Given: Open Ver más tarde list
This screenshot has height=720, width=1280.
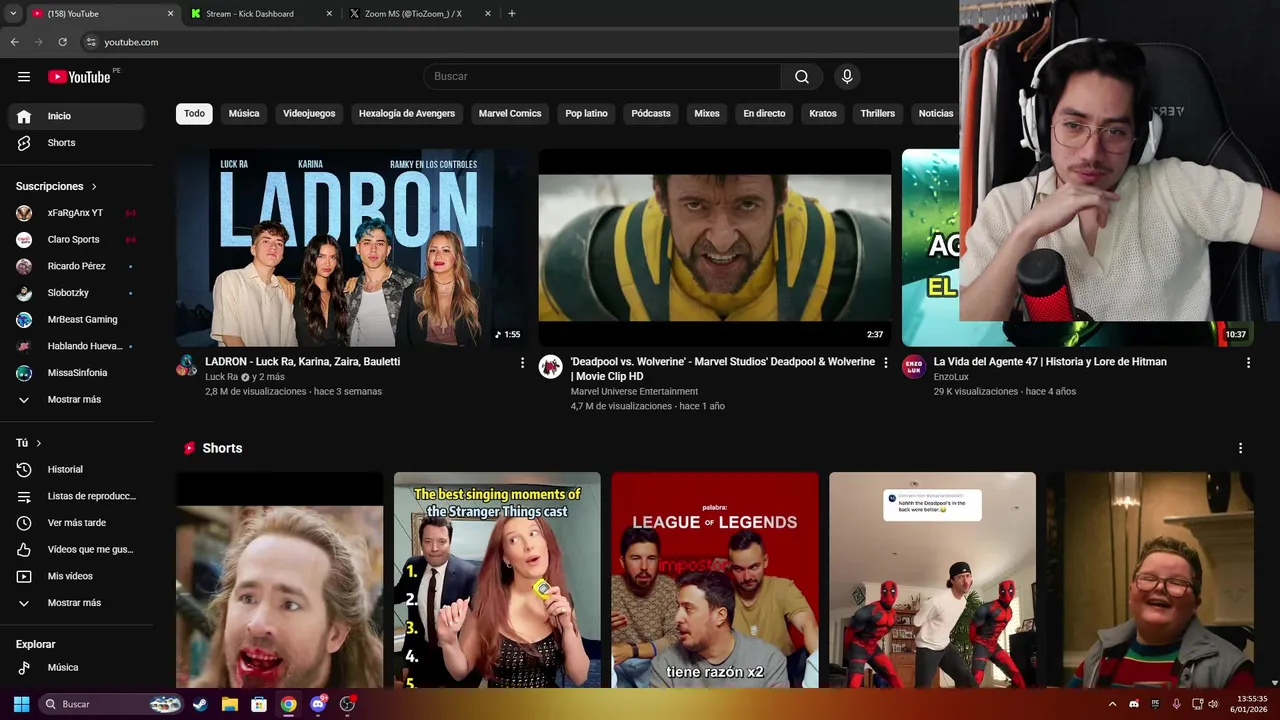Looking at the screenshot, I should 77,523.
